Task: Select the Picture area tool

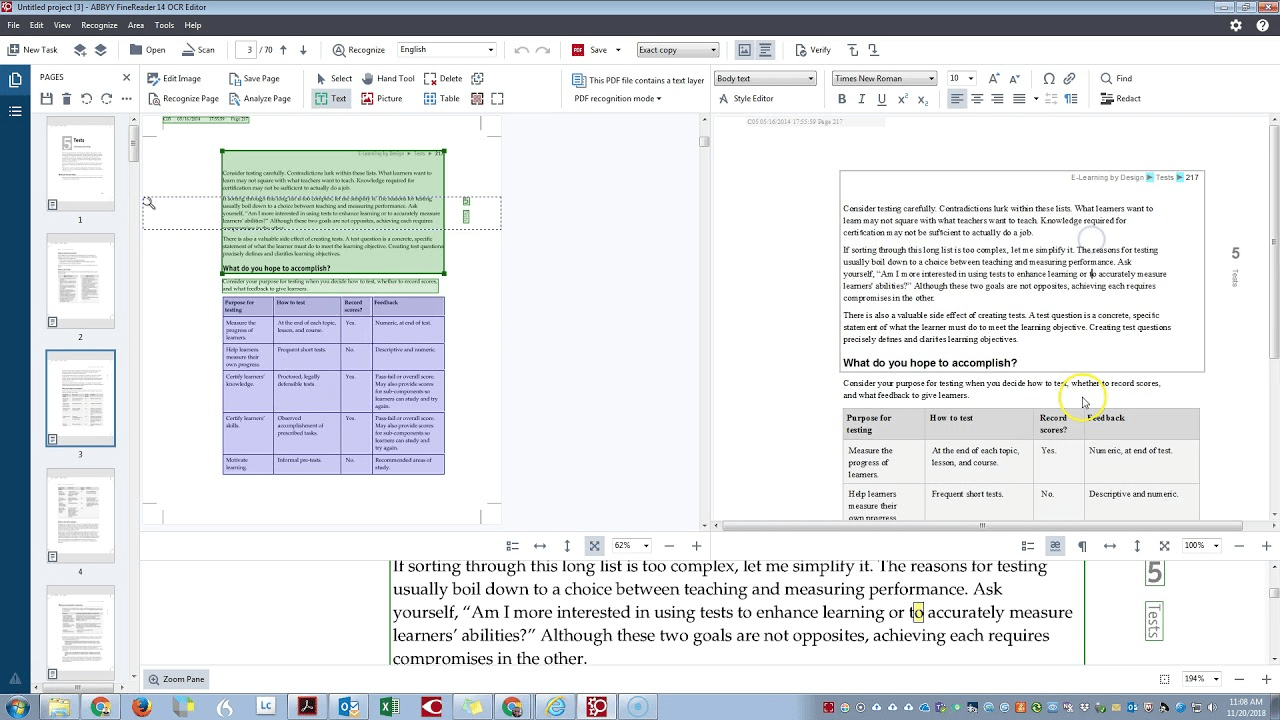Action: point(381,99)
